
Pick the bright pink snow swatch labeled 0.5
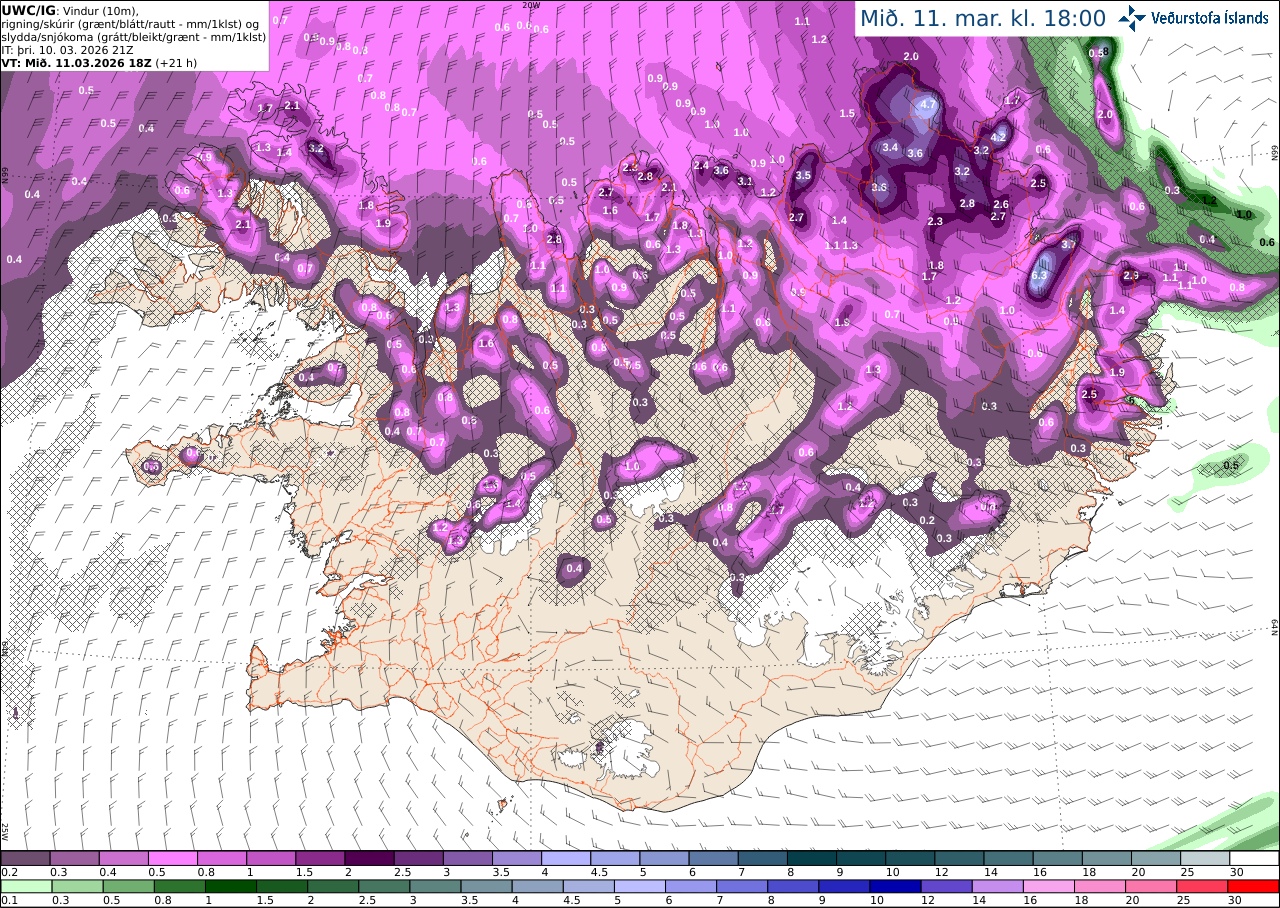(174, 858)
